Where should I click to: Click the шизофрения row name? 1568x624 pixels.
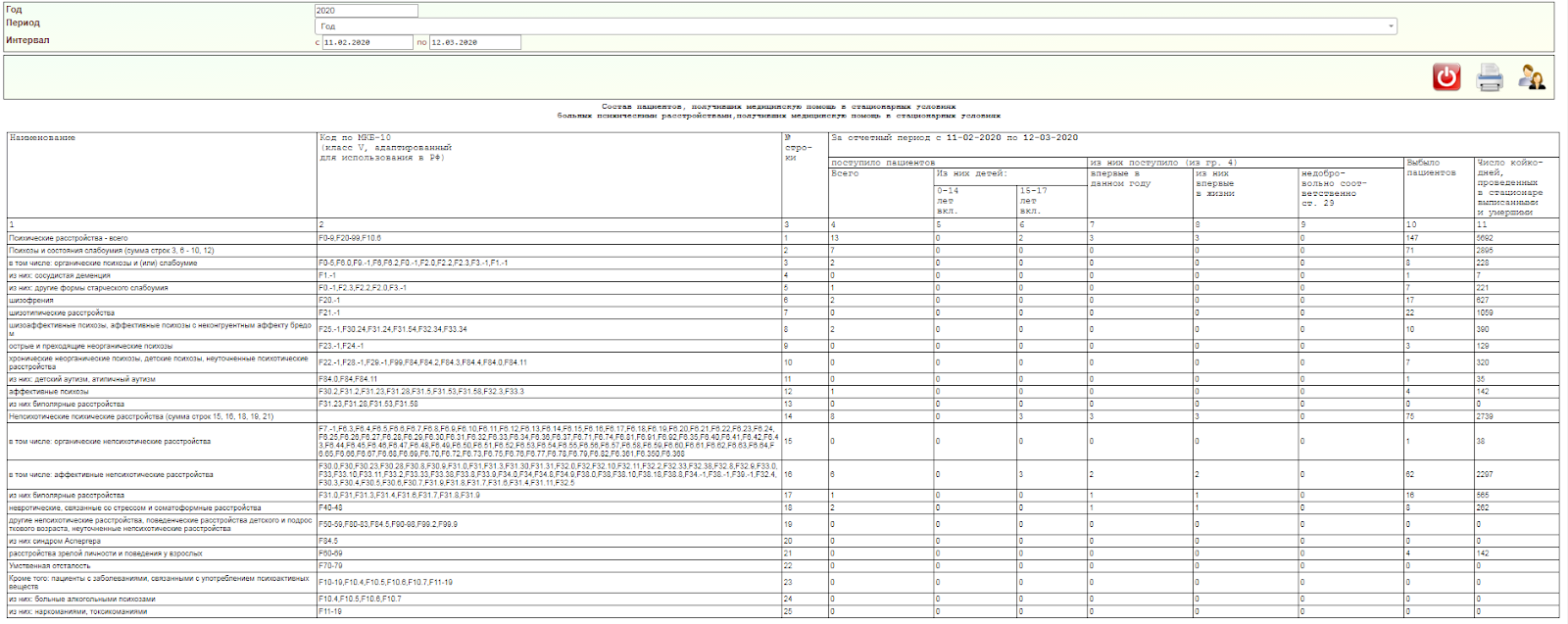coord(31,301)
